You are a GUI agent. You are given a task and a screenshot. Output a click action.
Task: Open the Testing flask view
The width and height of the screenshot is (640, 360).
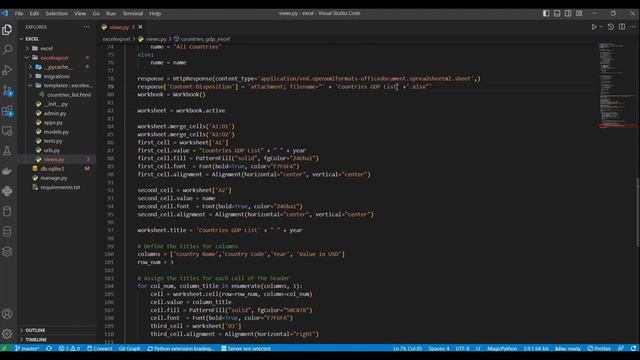tap(7, 151)
